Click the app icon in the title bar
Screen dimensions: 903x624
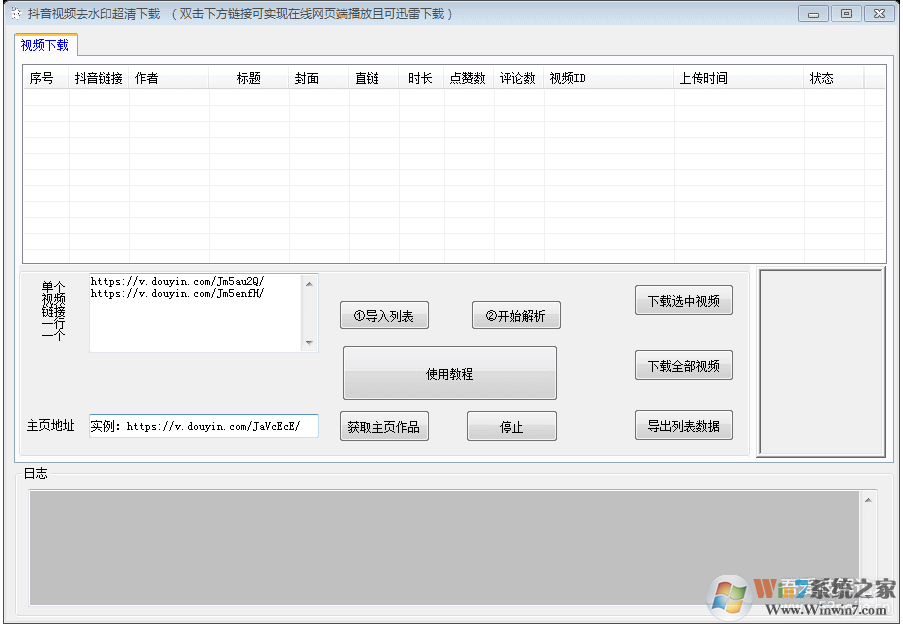tap(14, 13)
